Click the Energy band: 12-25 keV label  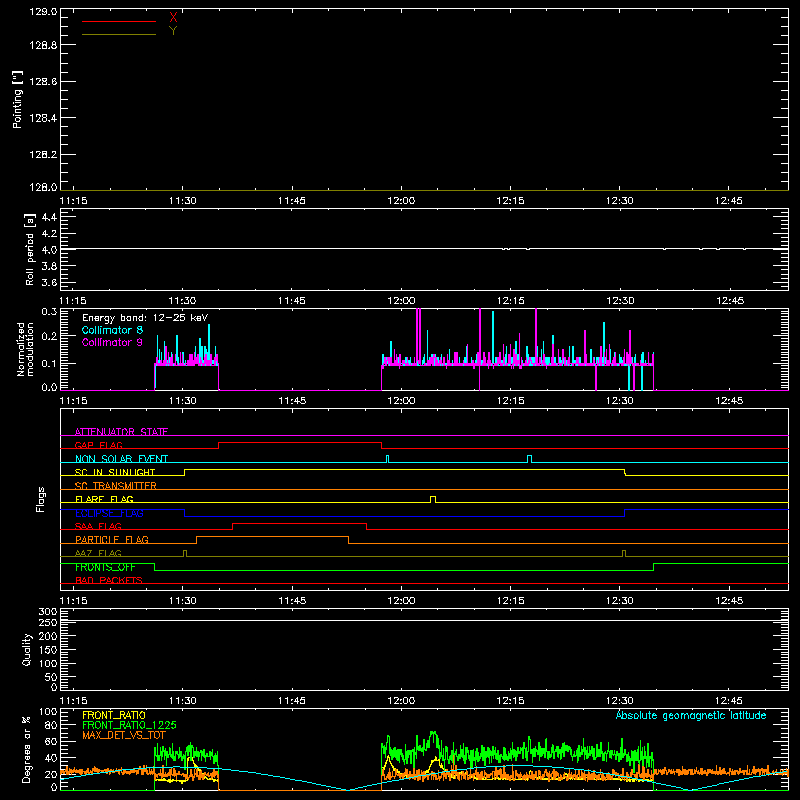[x=145, y=318]
